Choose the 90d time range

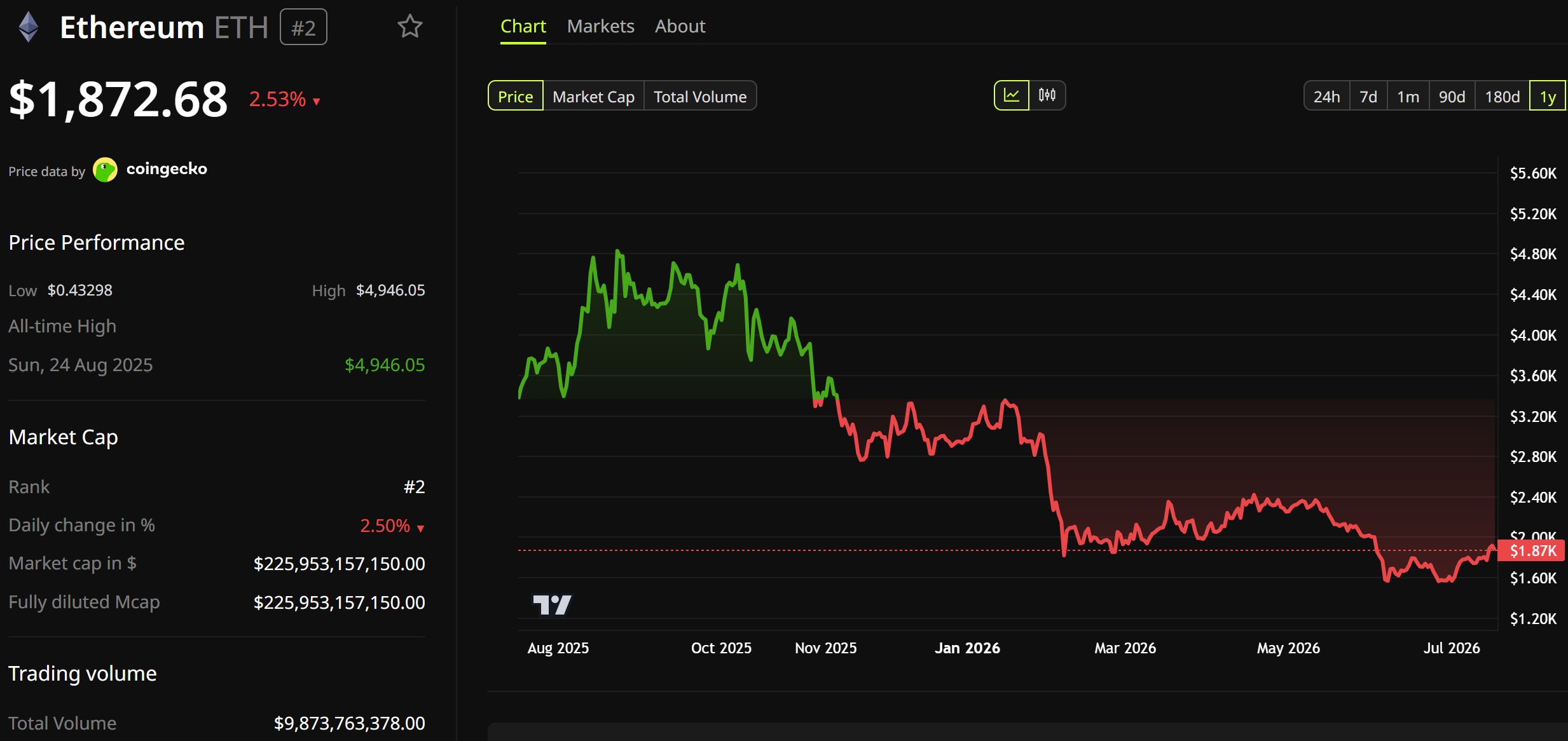click(x=1452, y=96)
